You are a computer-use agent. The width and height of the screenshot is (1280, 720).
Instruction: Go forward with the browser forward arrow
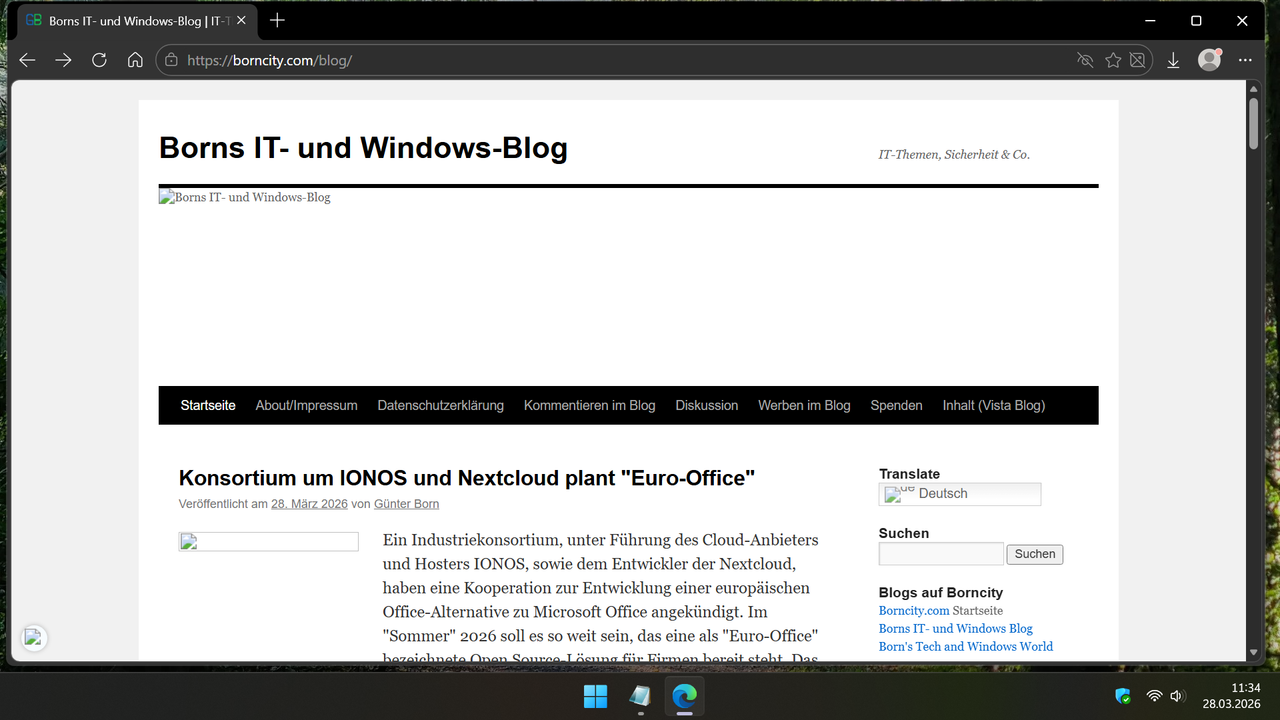point(63,60)
